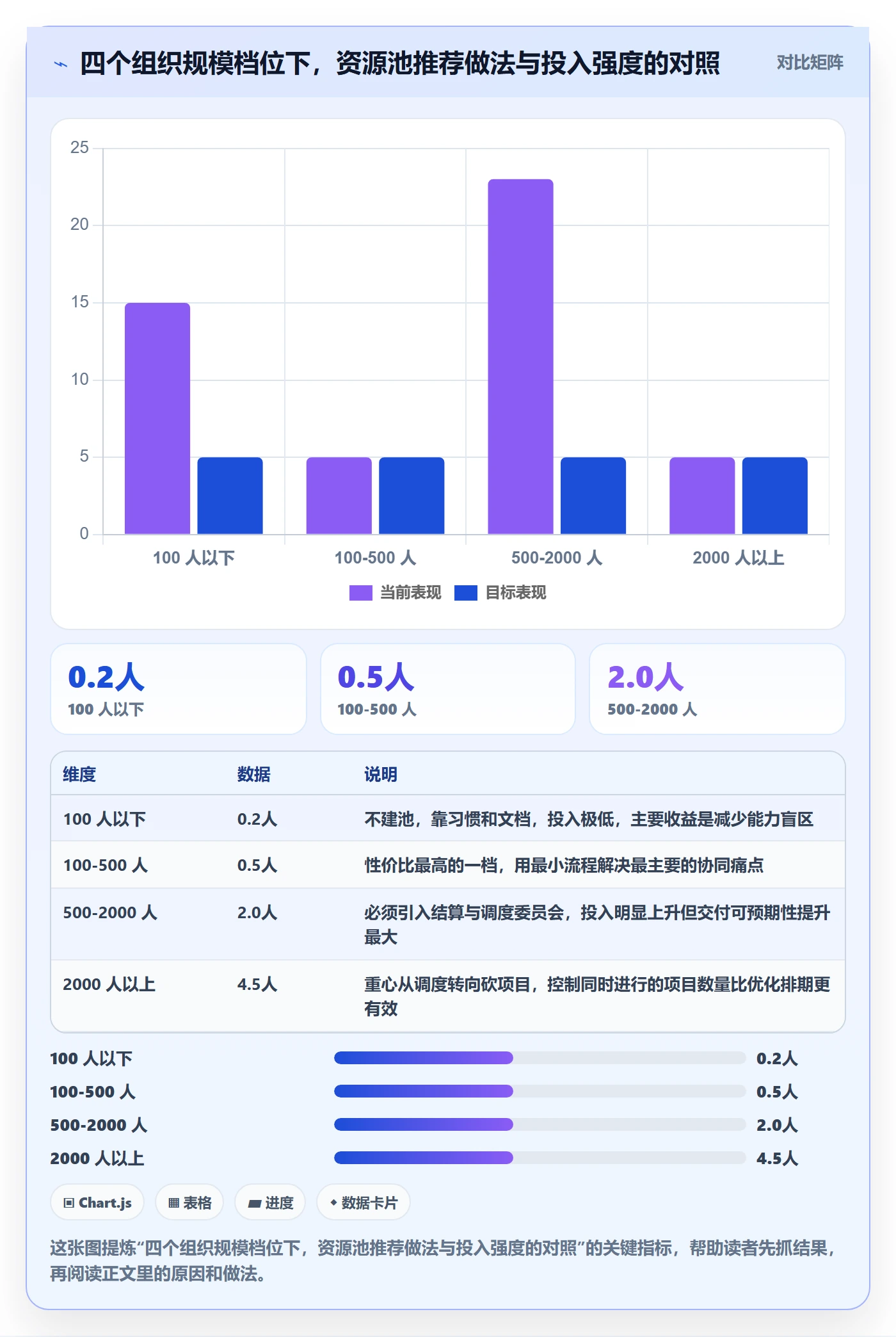This screenshot has height=1337, width=896.
Task: Toggle the 当前表现 legend color swatch
Action: click(x=360, y=593)
